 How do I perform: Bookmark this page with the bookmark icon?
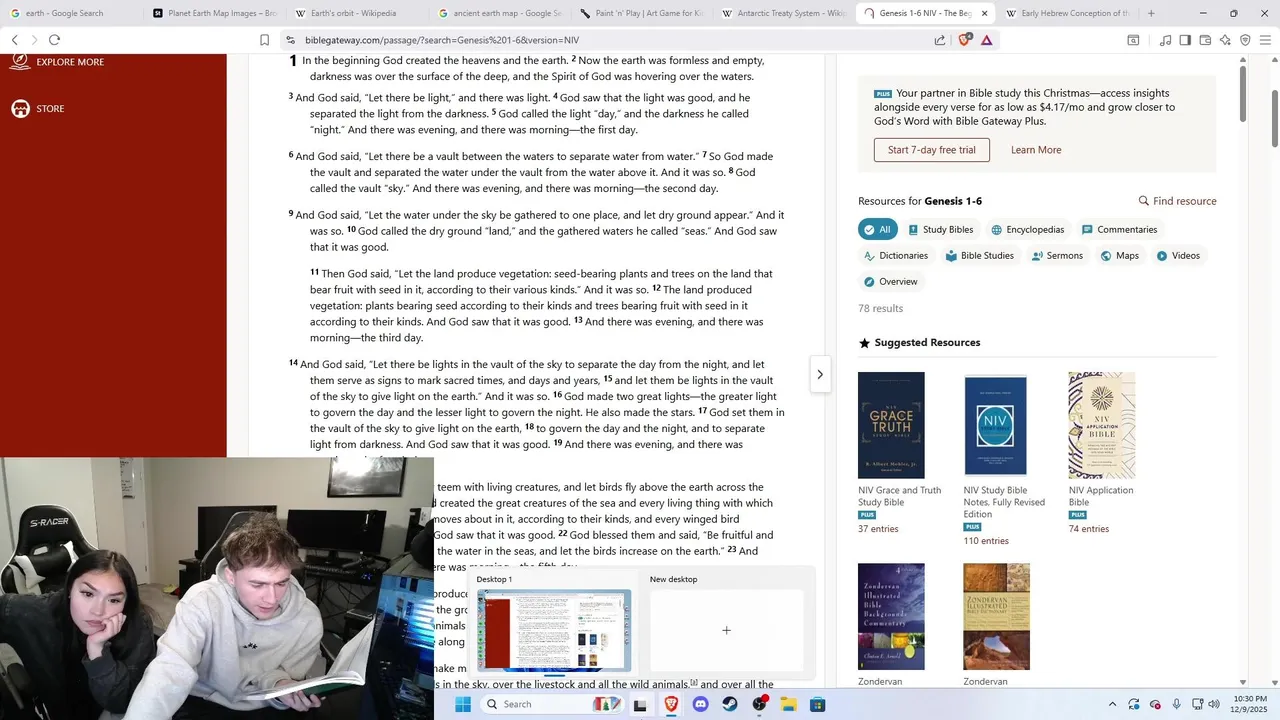(x=264, y=40)
